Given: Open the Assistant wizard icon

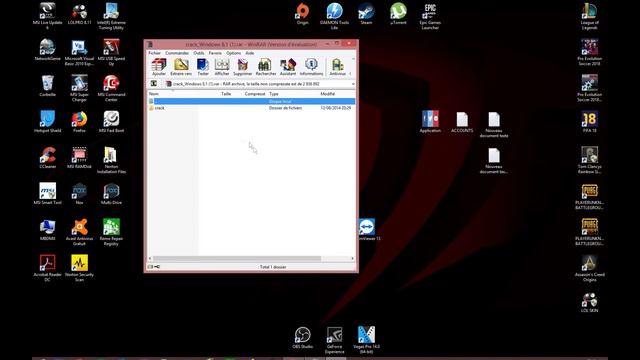Looking at the screenshot, I should point(288,67).
